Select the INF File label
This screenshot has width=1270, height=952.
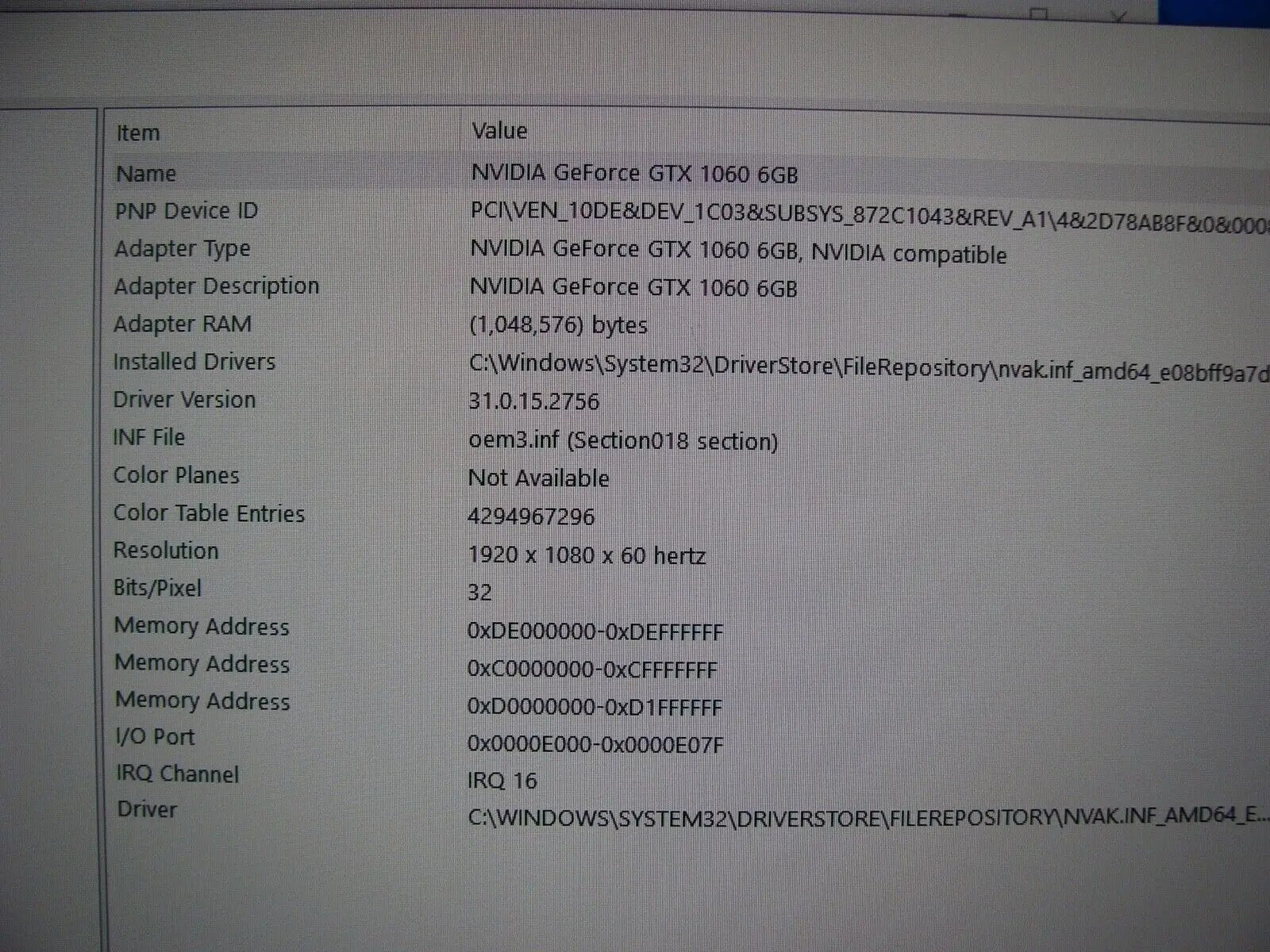point(148,436)
